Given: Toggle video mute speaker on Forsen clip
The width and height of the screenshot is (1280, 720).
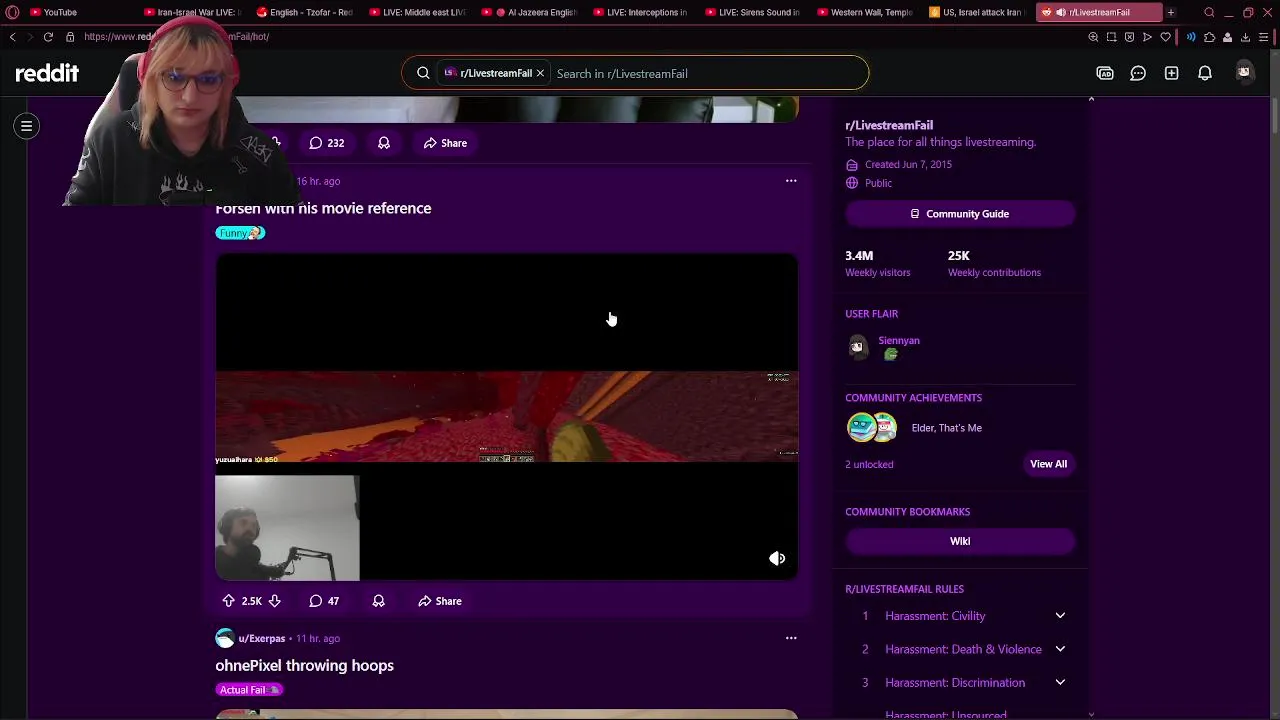Looking at the screenshot, I should [x=777, y=559].
